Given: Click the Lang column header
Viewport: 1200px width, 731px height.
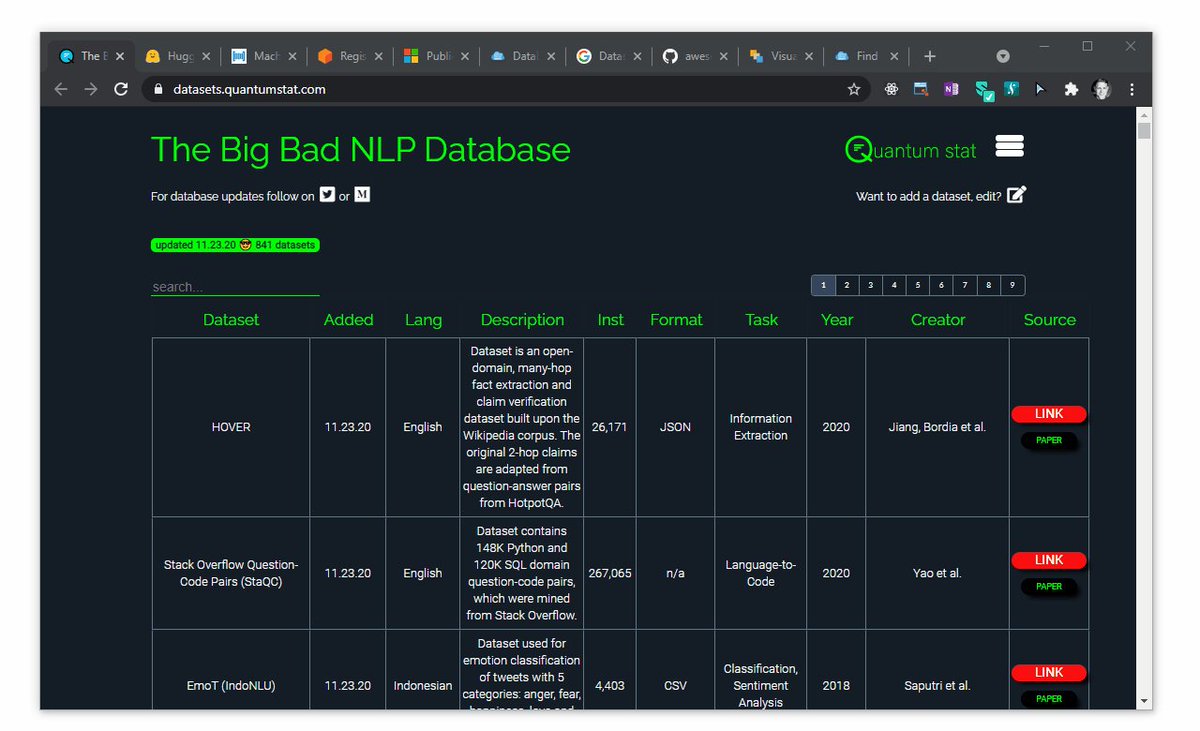Looking at the screenshot, I should (x=423, y=320).
